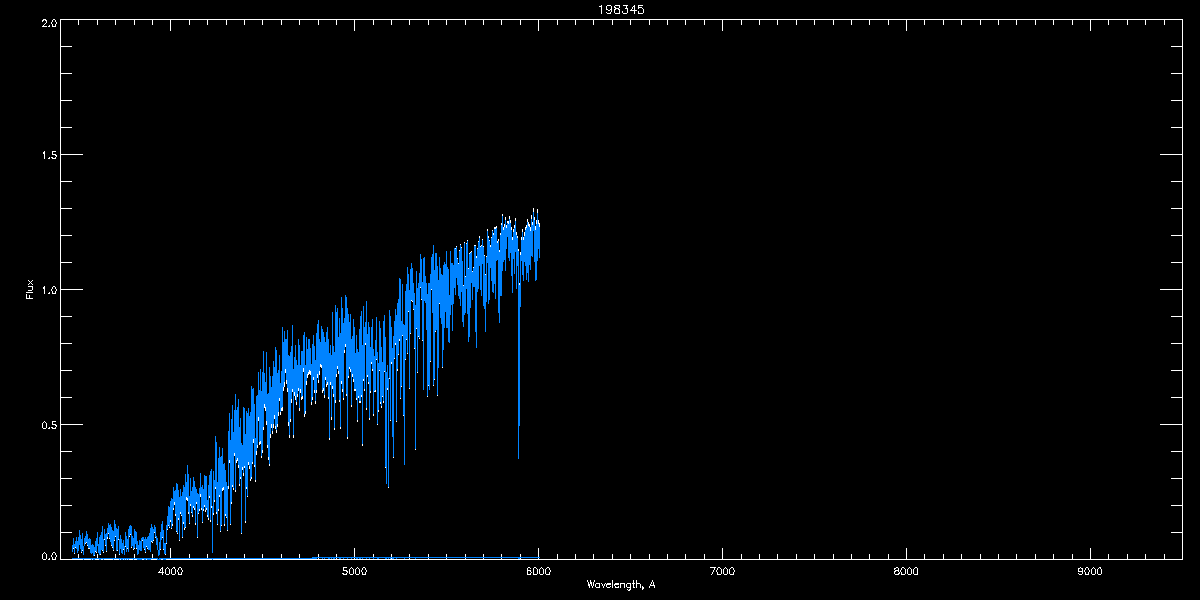Select the 4000 x-axis tick label
The image size is (1200, 600).
tap(171, 571)
